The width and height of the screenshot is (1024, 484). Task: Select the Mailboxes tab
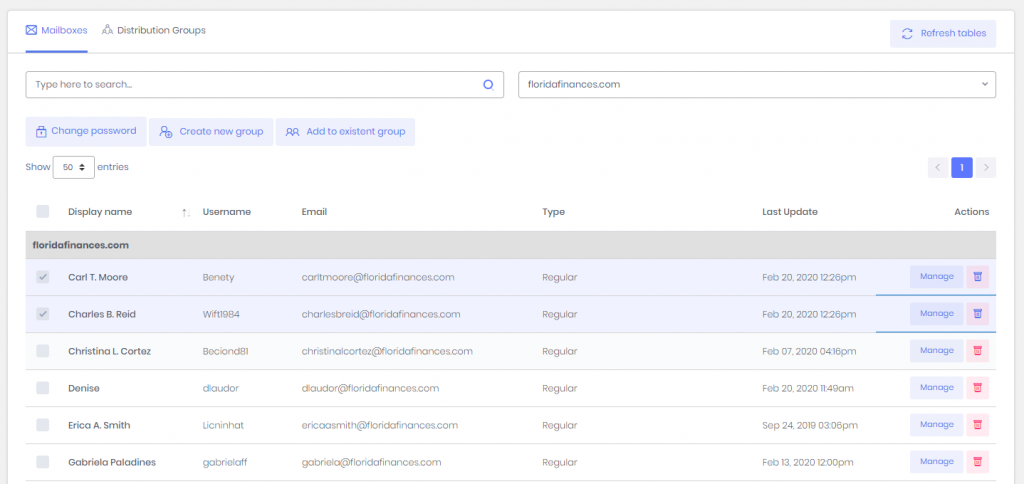57,31
